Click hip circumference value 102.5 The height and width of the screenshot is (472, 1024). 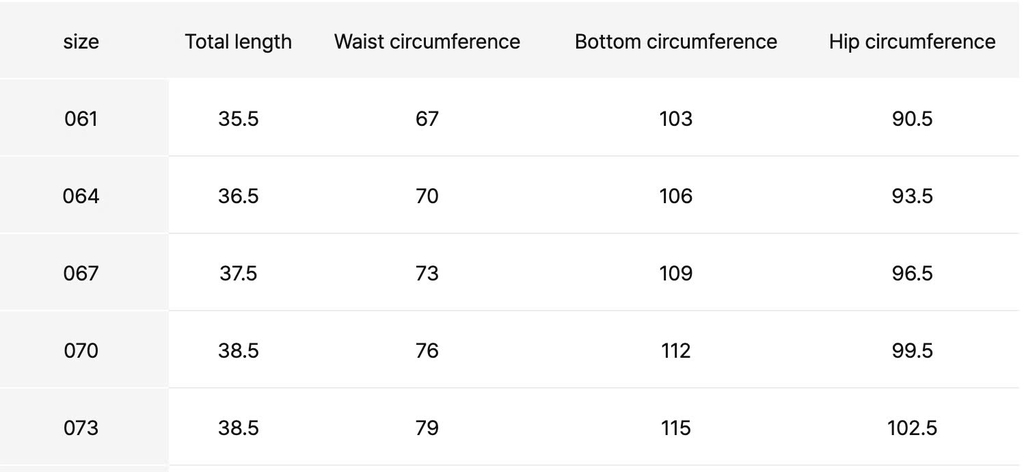click(912, 428)
